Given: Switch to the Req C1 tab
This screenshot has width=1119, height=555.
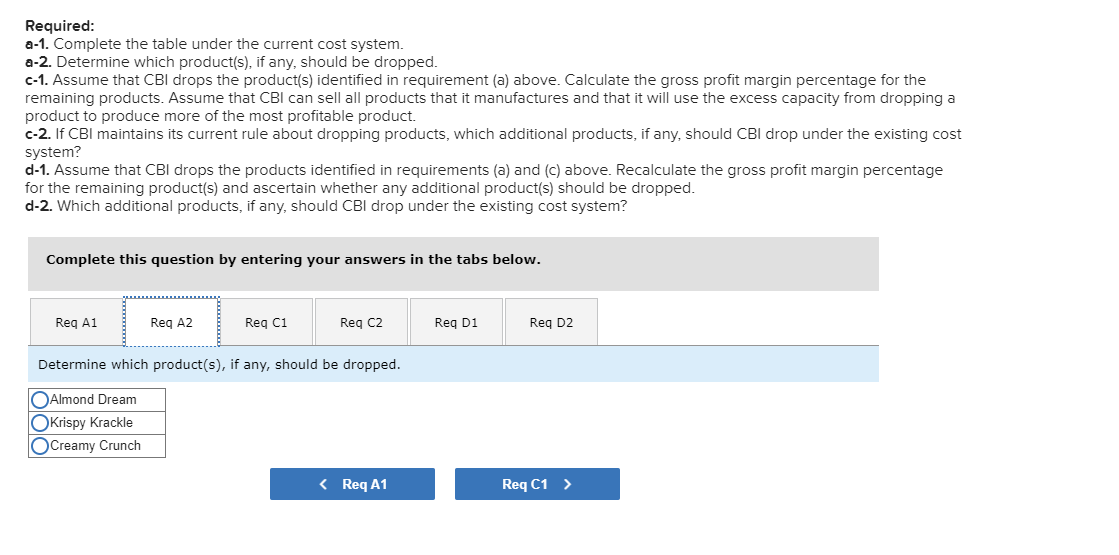Looking at the screenshot, I should [266, 322].
